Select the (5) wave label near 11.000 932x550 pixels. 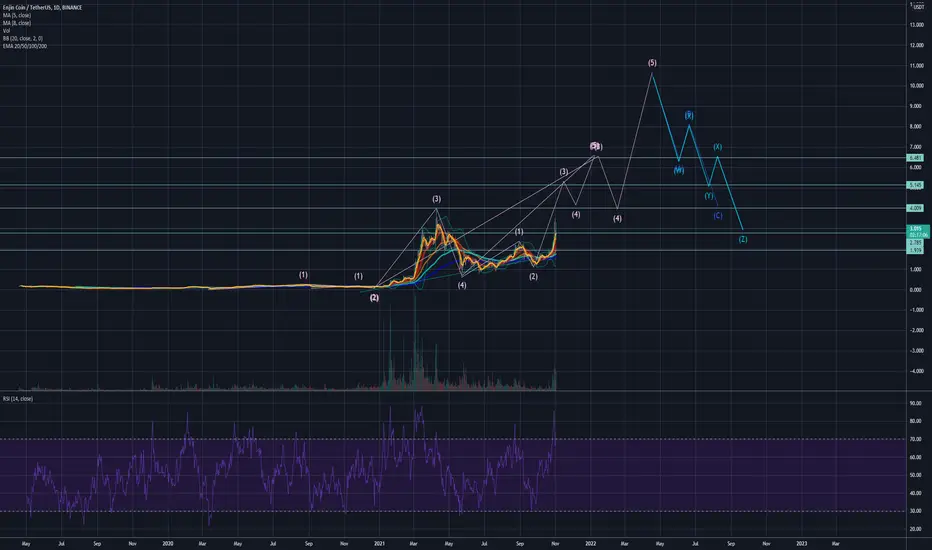pyautogui.click(x=652, y=63)
